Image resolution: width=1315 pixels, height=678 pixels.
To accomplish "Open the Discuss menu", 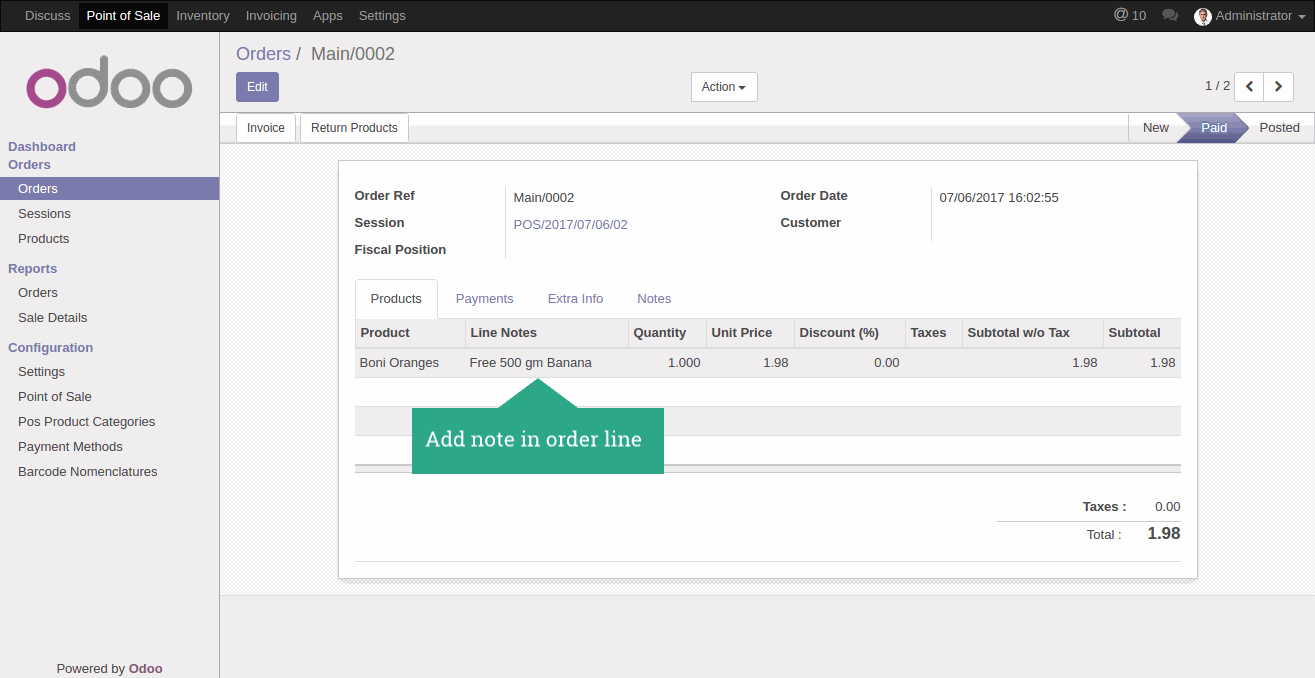I will tap(48, 16).
